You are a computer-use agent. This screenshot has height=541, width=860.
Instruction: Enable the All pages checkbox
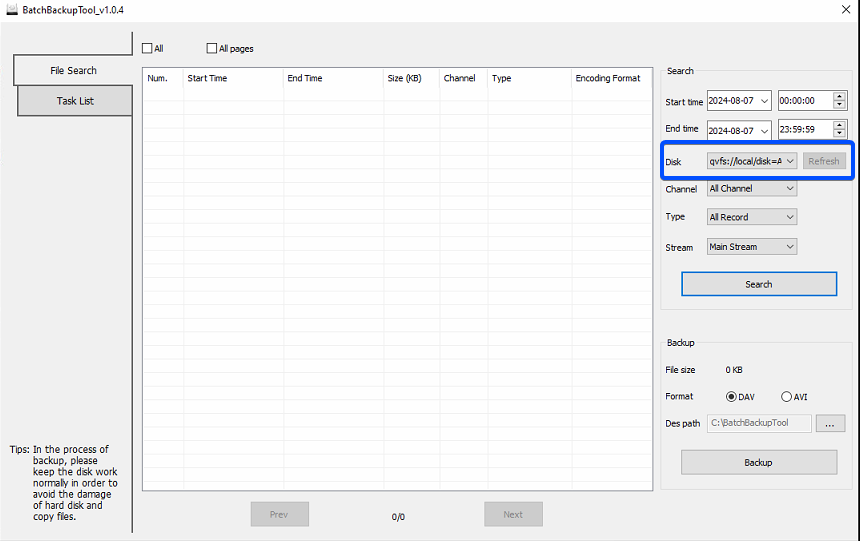point(211,48)
